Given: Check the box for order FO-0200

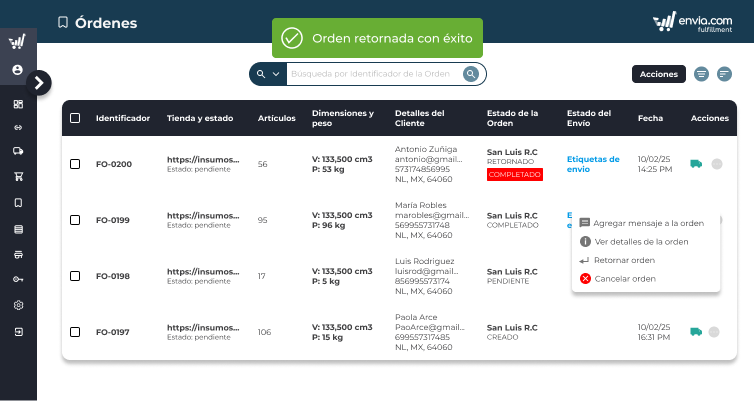Looking at the screenshot, I should (x=75, y=164).
